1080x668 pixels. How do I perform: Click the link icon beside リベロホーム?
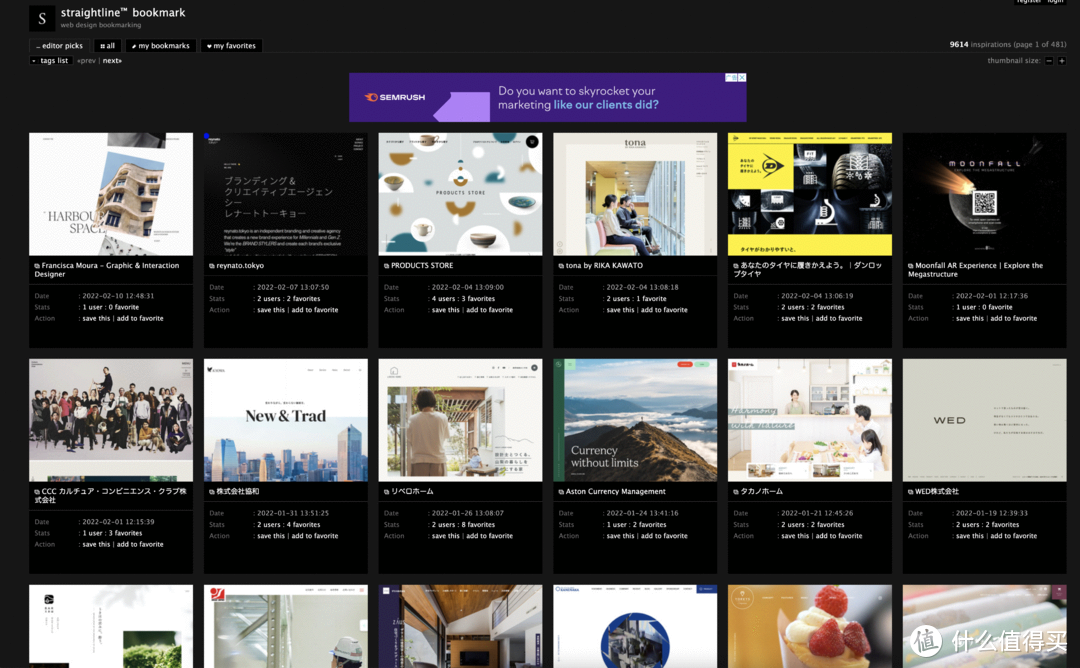pos(387,492)
